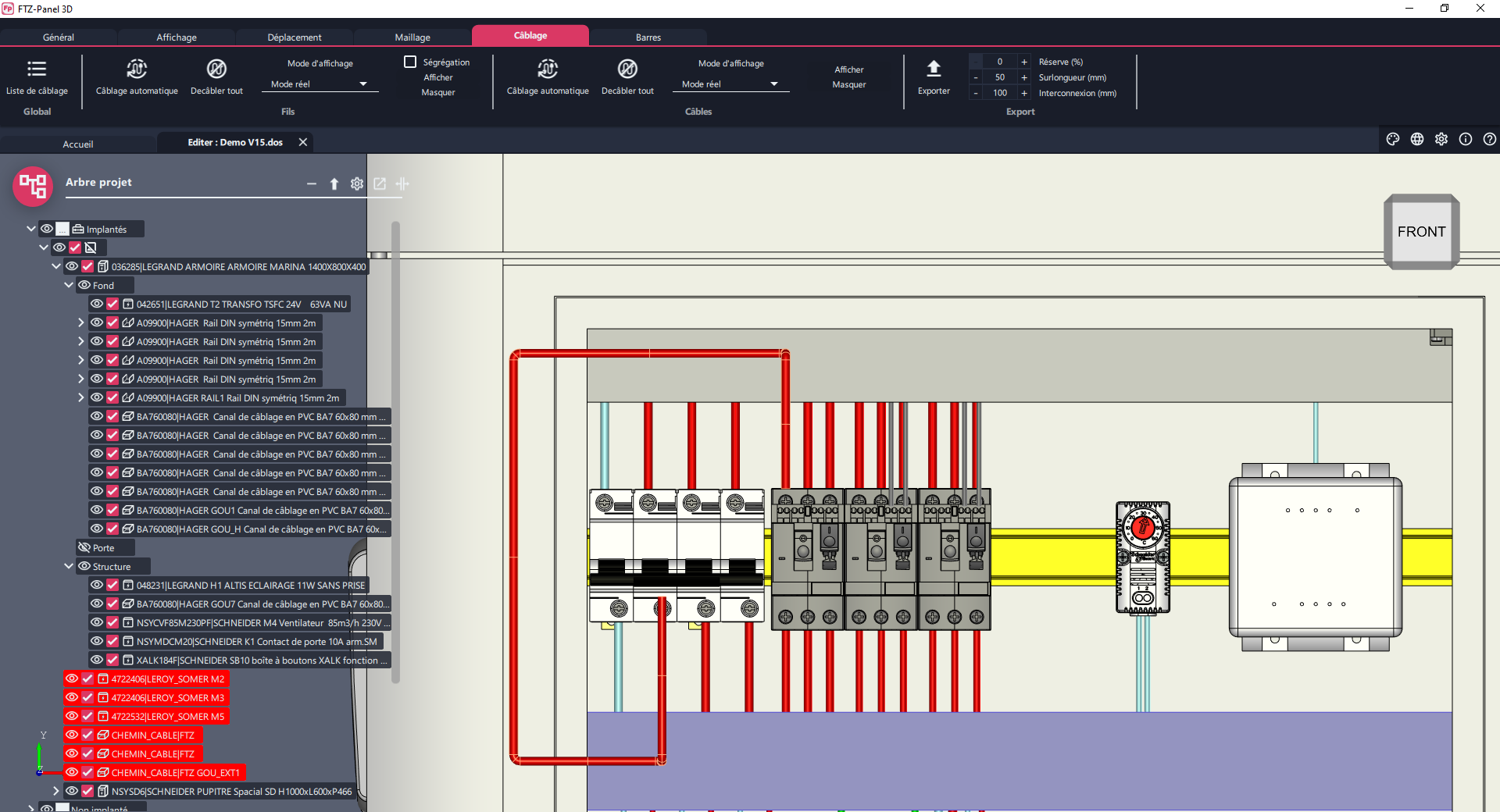Enable the Ségrégation checkbox

click(410, 62)
